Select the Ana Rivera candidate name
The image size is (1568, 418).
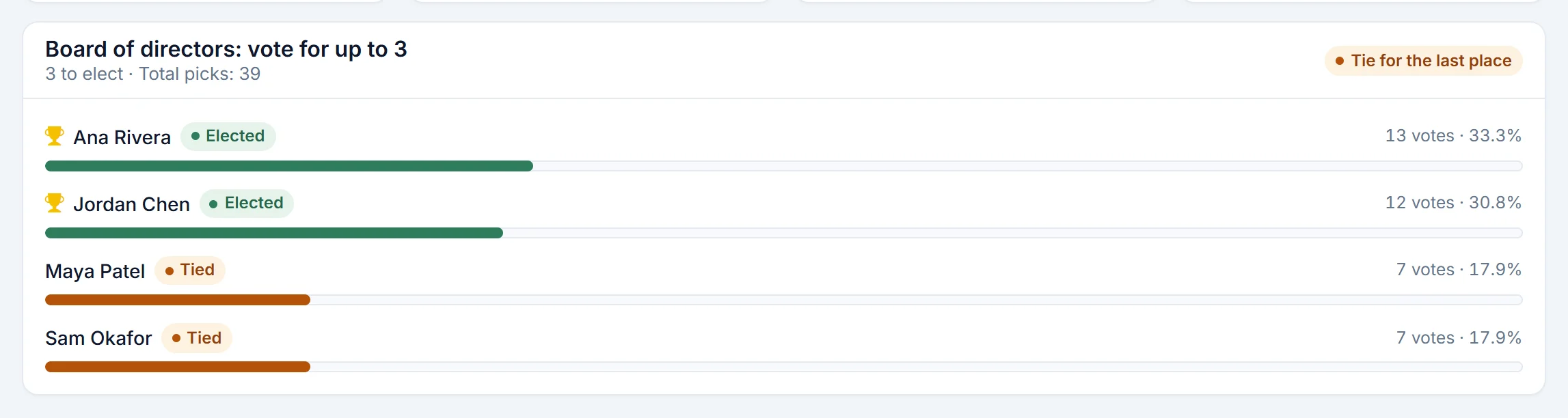coord(122,137)
